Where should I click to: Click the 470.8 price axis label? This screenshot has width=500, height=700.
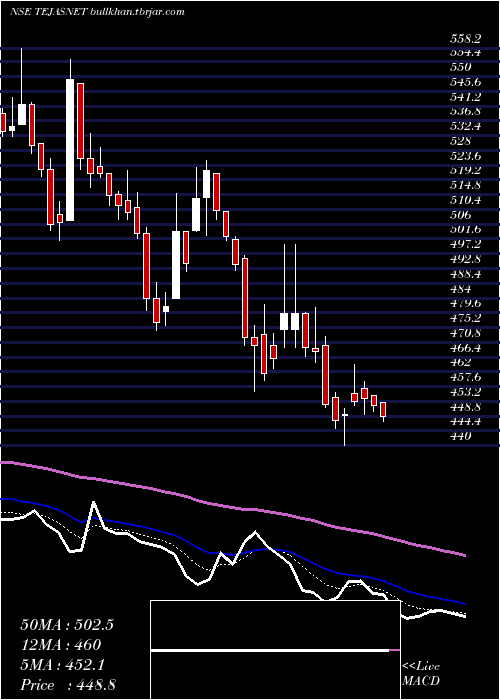pyautogui.click(x=465, y=333)
